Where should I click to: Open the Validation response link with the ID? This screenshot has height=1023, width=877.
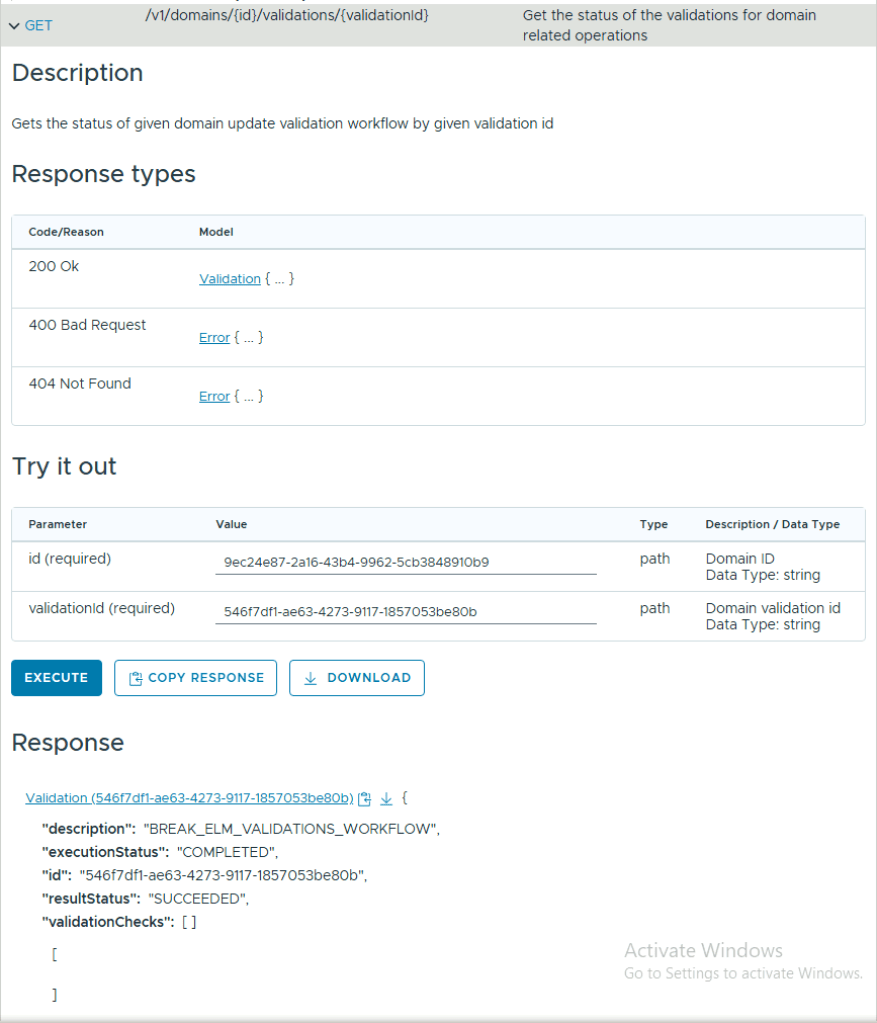pyautogui.click(x=189, y=798)
